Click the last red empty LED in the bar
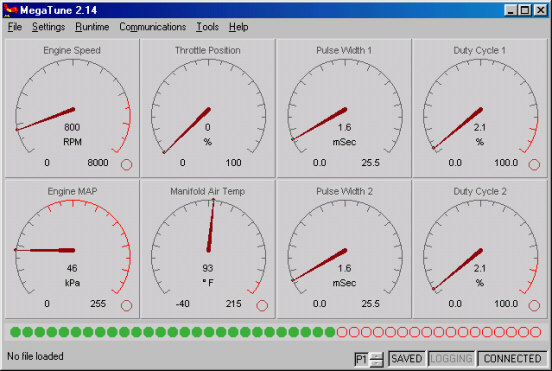The image size is (552, 371). point(535,332)
